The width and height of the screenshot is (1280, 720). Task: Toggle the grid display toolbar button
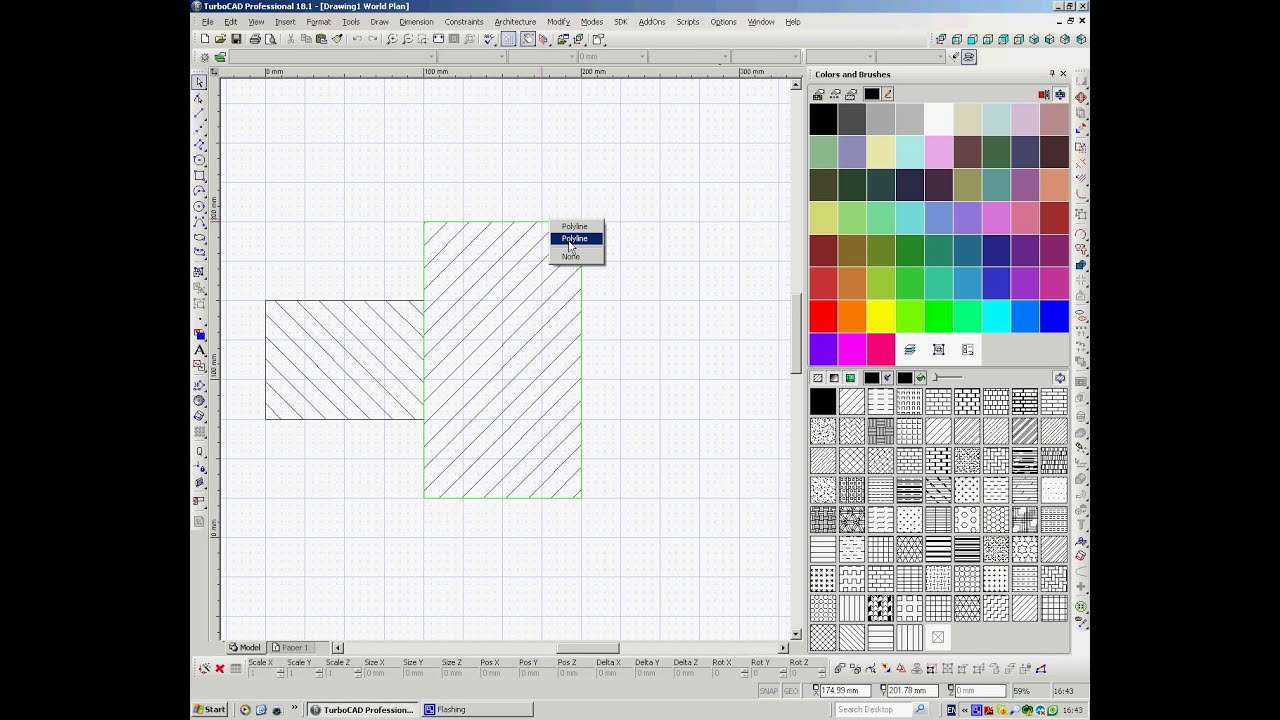coord(508,39)
